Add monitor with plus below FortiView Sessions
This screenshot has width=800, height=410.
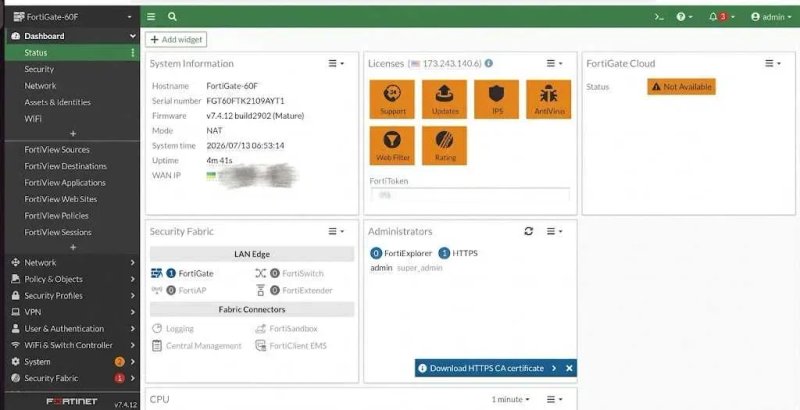point(72,247)
